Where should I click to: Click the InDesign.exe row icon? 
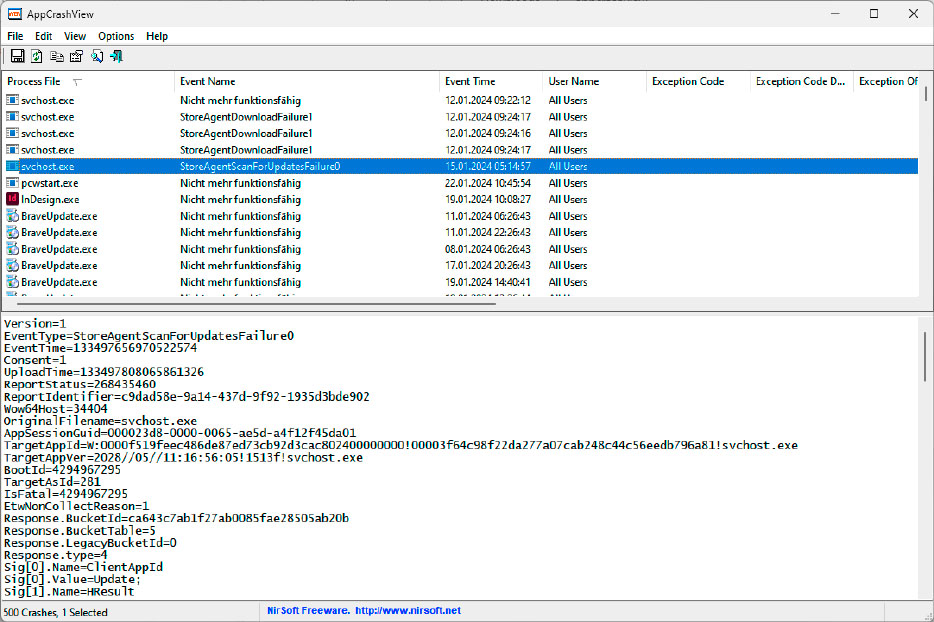(x=12, y=199)
